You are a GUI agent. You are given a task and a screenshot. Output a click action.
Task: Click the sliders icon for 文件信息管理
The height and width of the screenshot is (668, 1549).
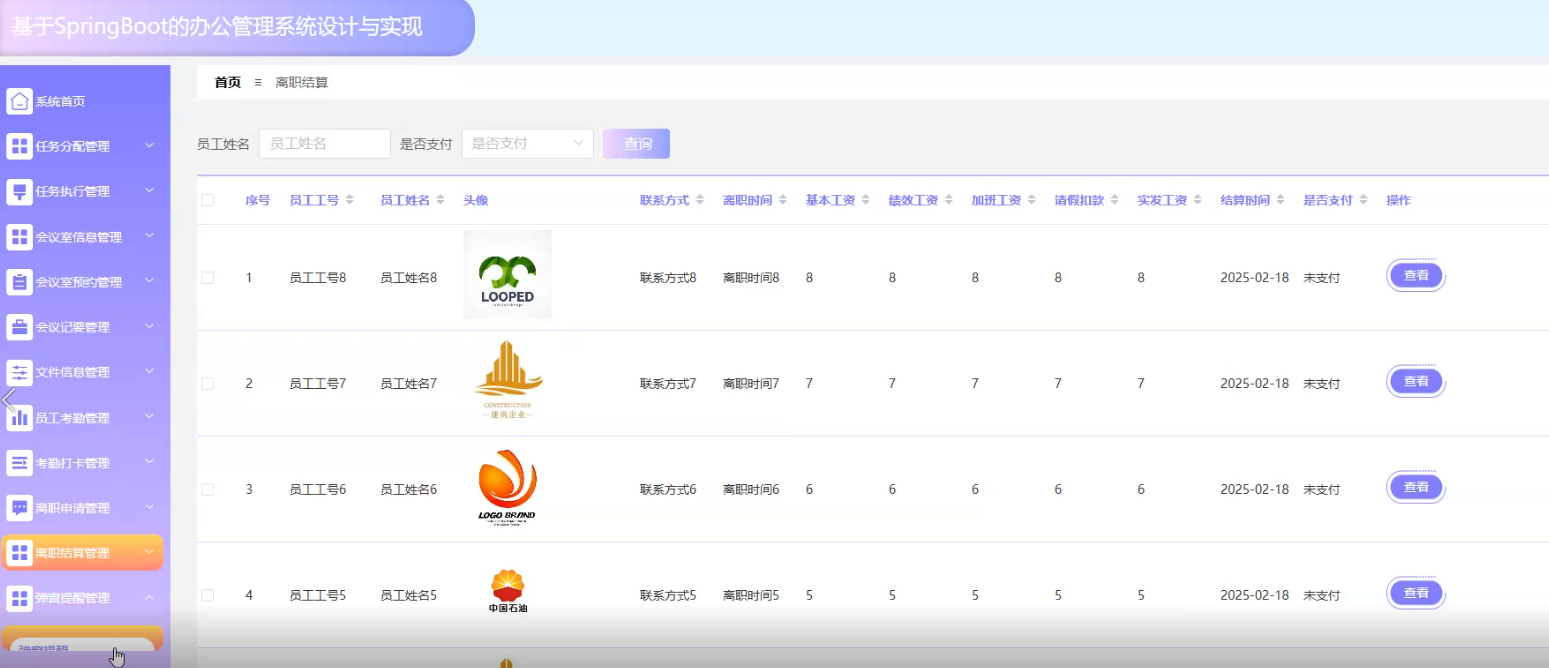tap(19, 372)
